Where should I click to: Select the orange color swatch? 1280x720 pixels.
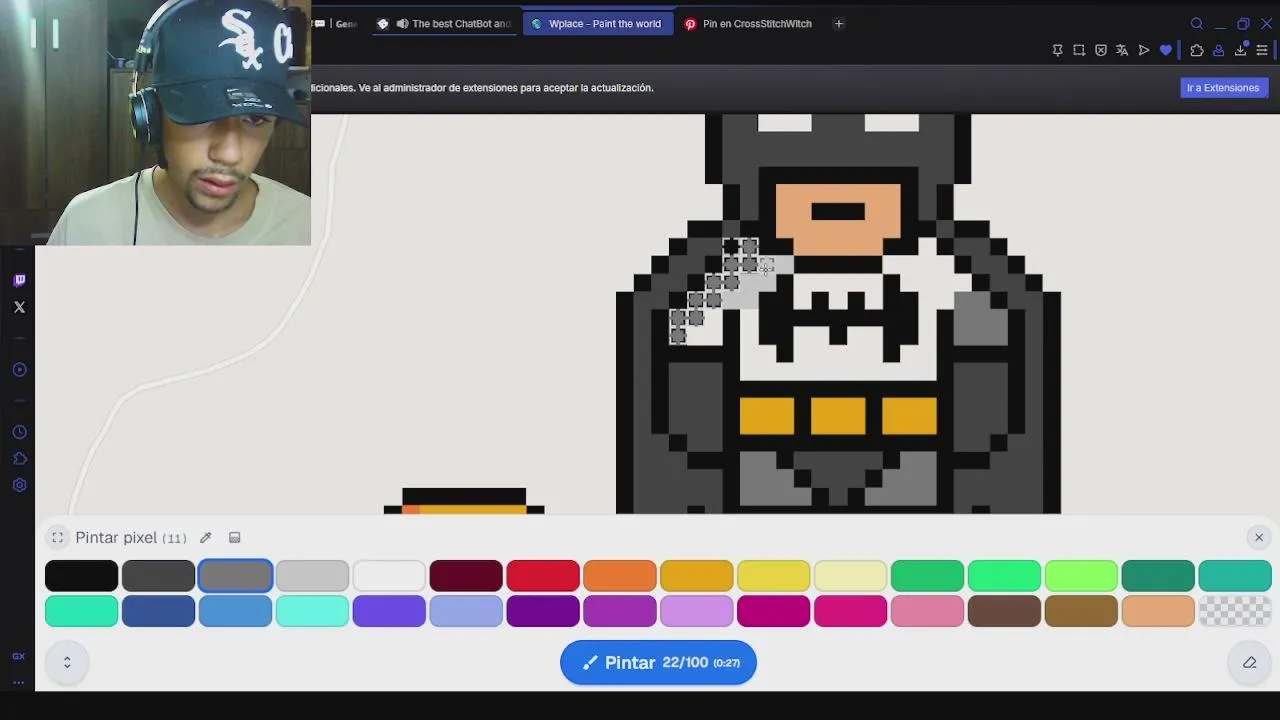tap(620, 576)
